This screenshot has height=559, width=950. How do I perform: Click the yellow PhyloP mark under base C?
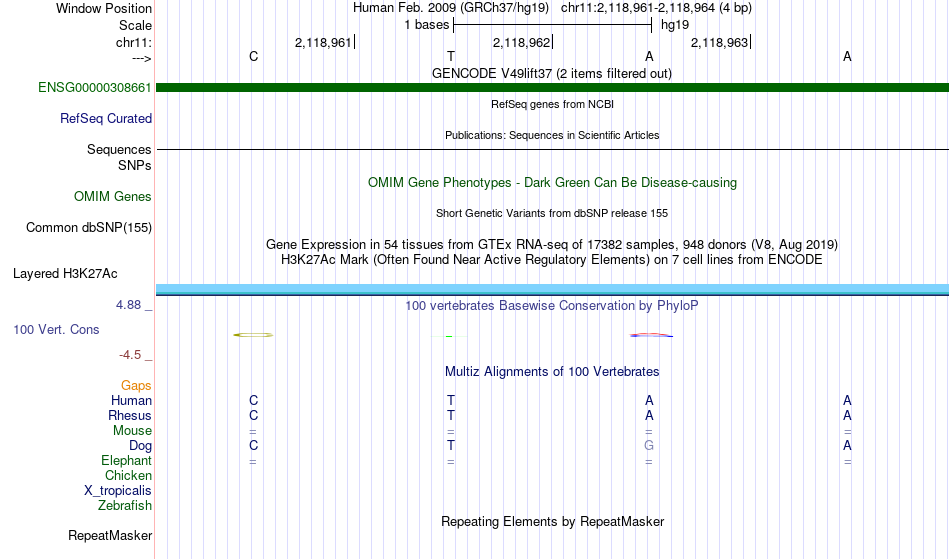click(253, 335)
